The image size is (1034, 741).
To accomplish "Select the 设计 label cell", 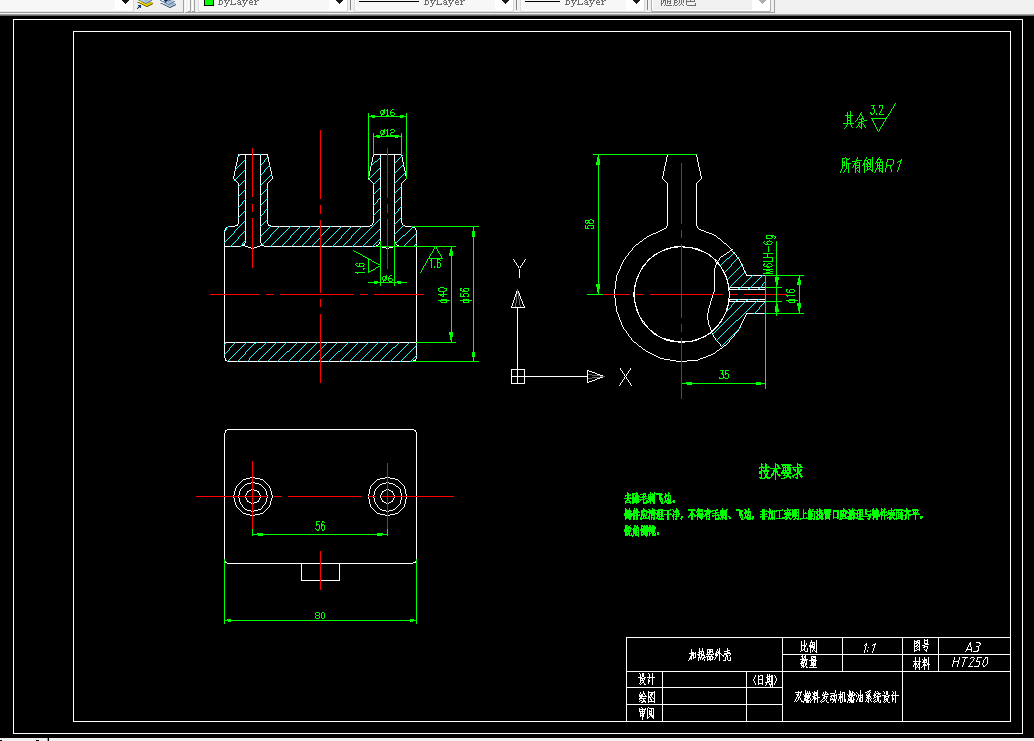I will (646, 680).
